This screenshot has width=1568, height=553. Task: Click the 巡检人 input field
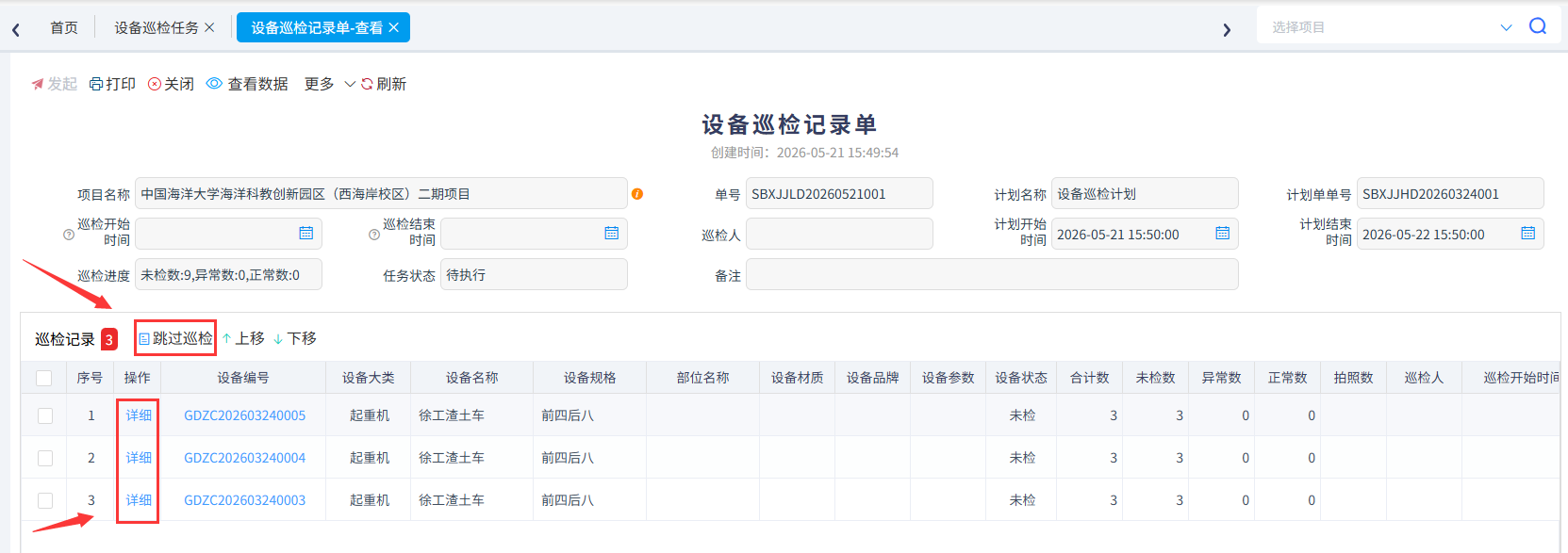point(839,234)
